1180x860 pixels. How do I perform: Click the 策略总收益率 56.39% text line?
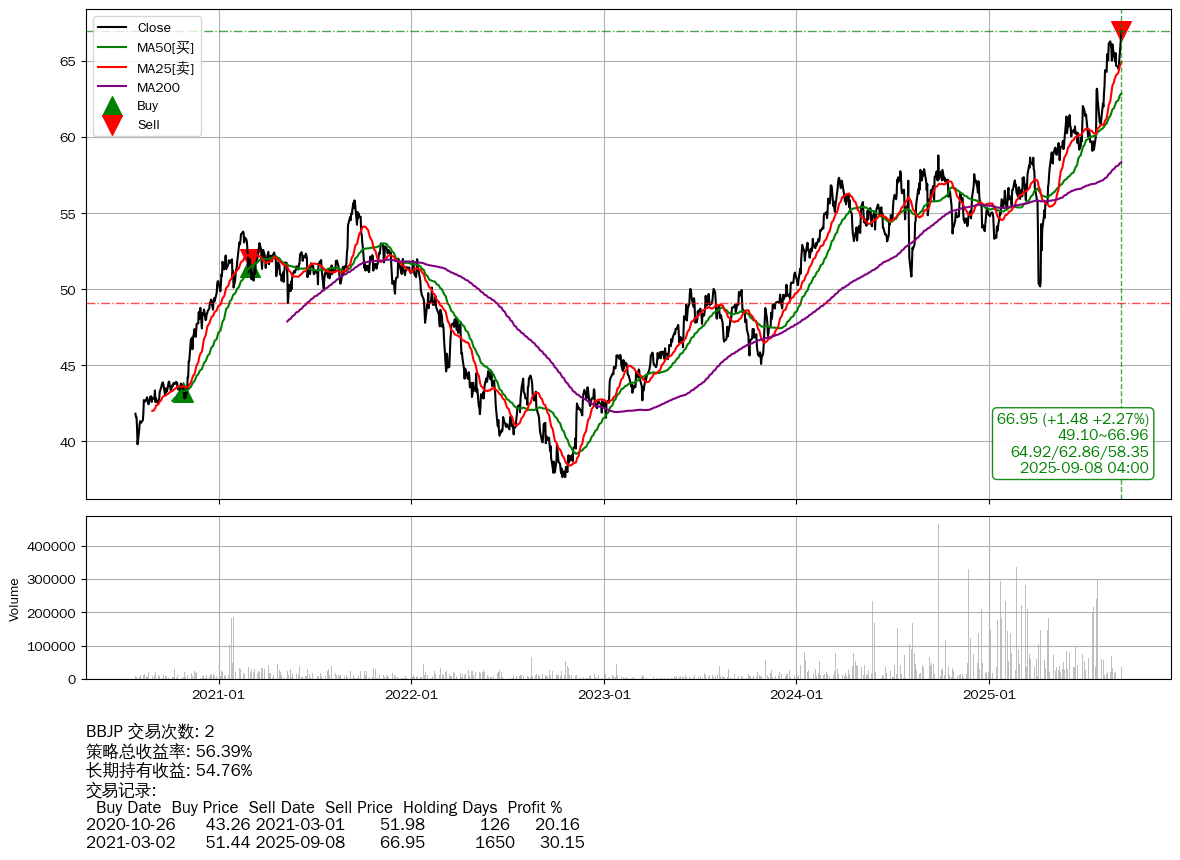tap(169, 751)
